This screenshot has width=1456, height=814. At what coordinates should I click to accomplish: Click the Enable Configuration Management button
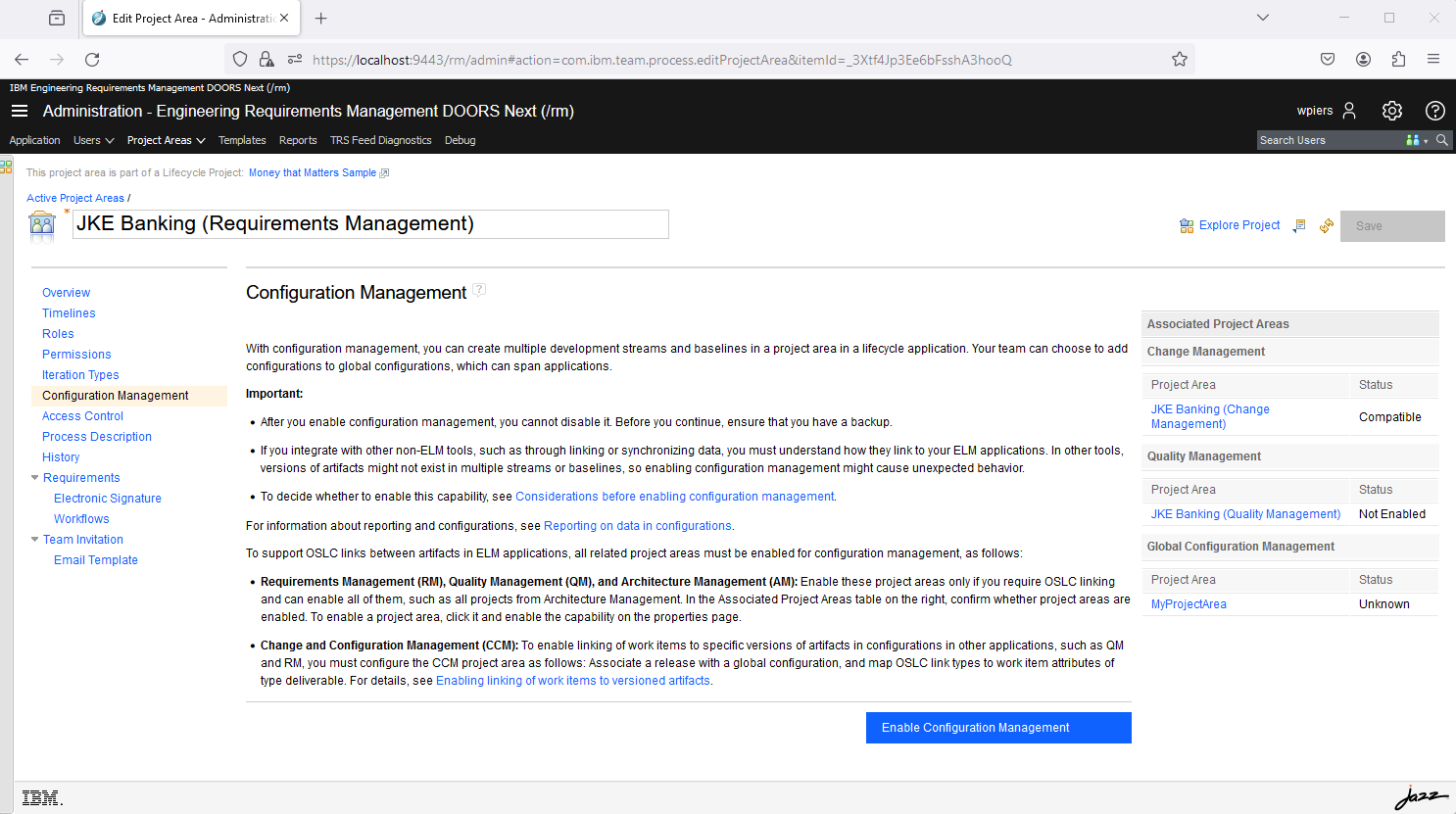pos(998,728)
